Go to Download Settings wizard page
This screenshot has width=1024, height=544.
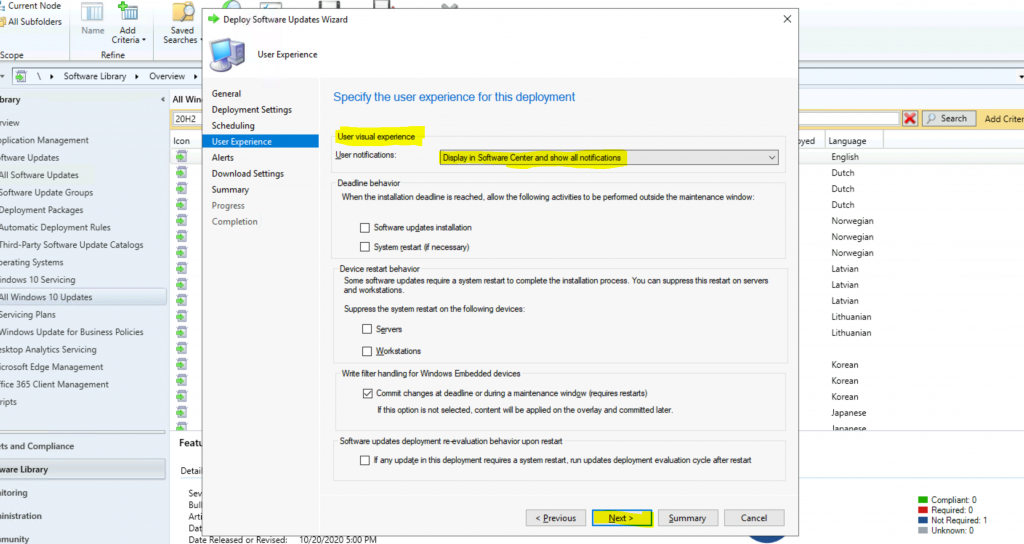(x=248, y=174)
